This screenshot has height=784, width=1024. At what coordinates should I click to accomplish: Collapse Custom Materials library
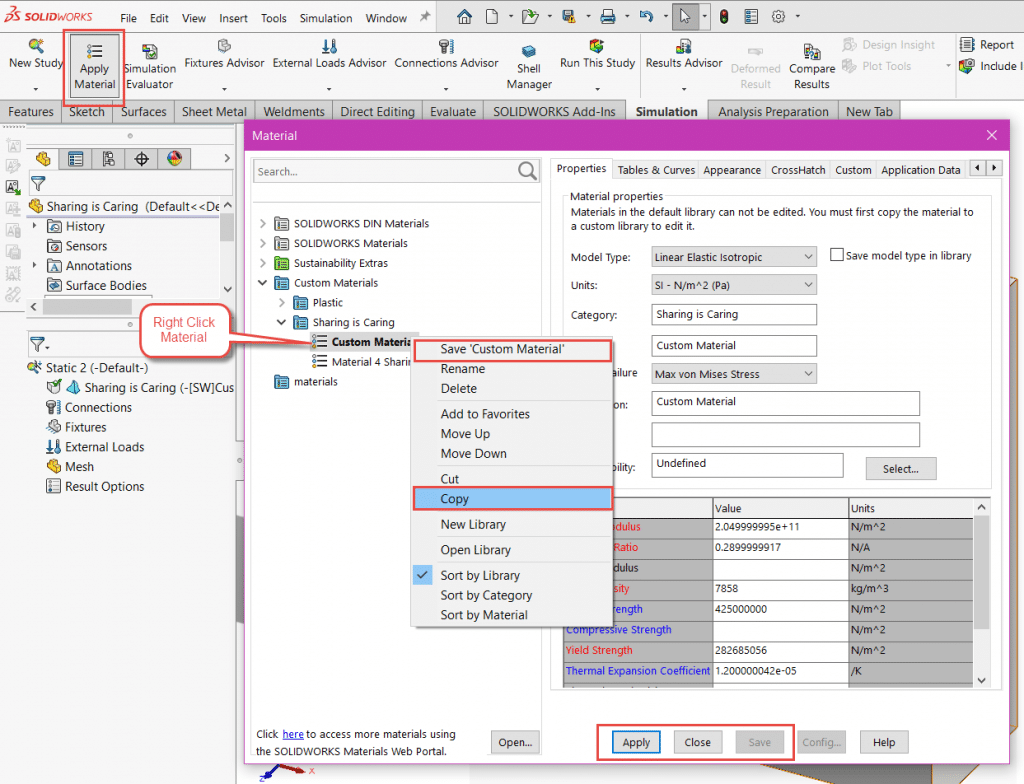pos(263,283)
